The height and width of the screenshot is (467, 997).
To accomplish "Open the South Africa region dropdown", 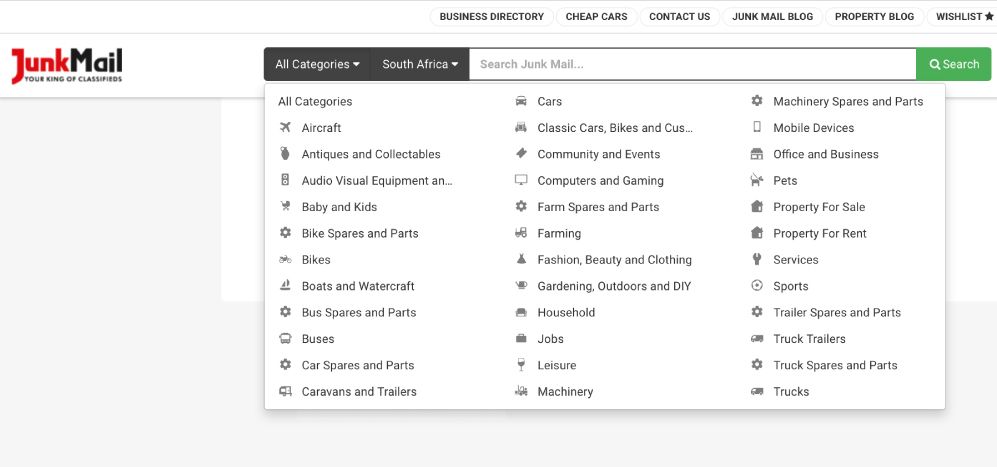I will (x=420, y=64).
